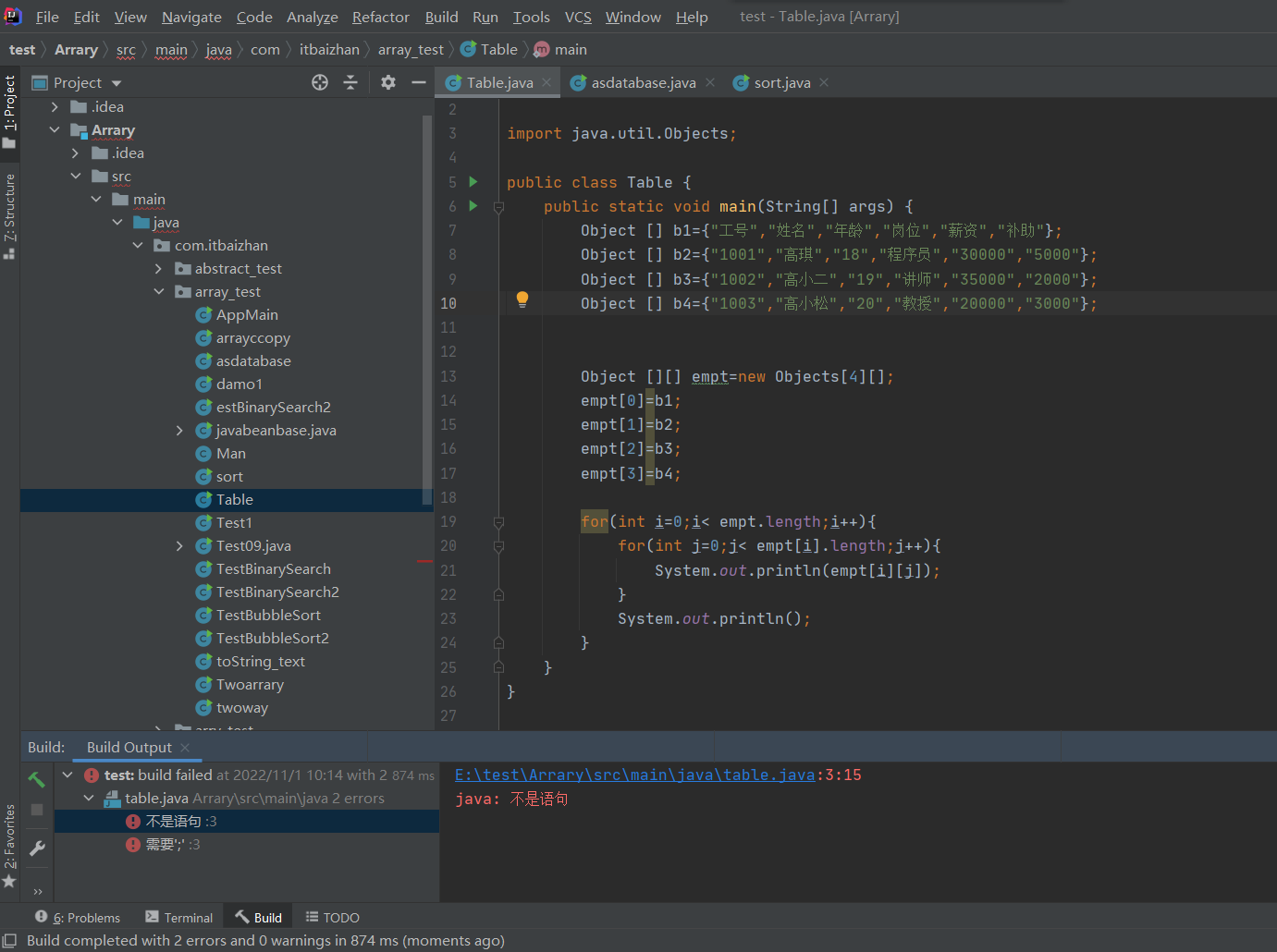Screen dimensions: 1277x952
Task: Select estBinarySearch2 class in tree
Action: coord(273,408)
